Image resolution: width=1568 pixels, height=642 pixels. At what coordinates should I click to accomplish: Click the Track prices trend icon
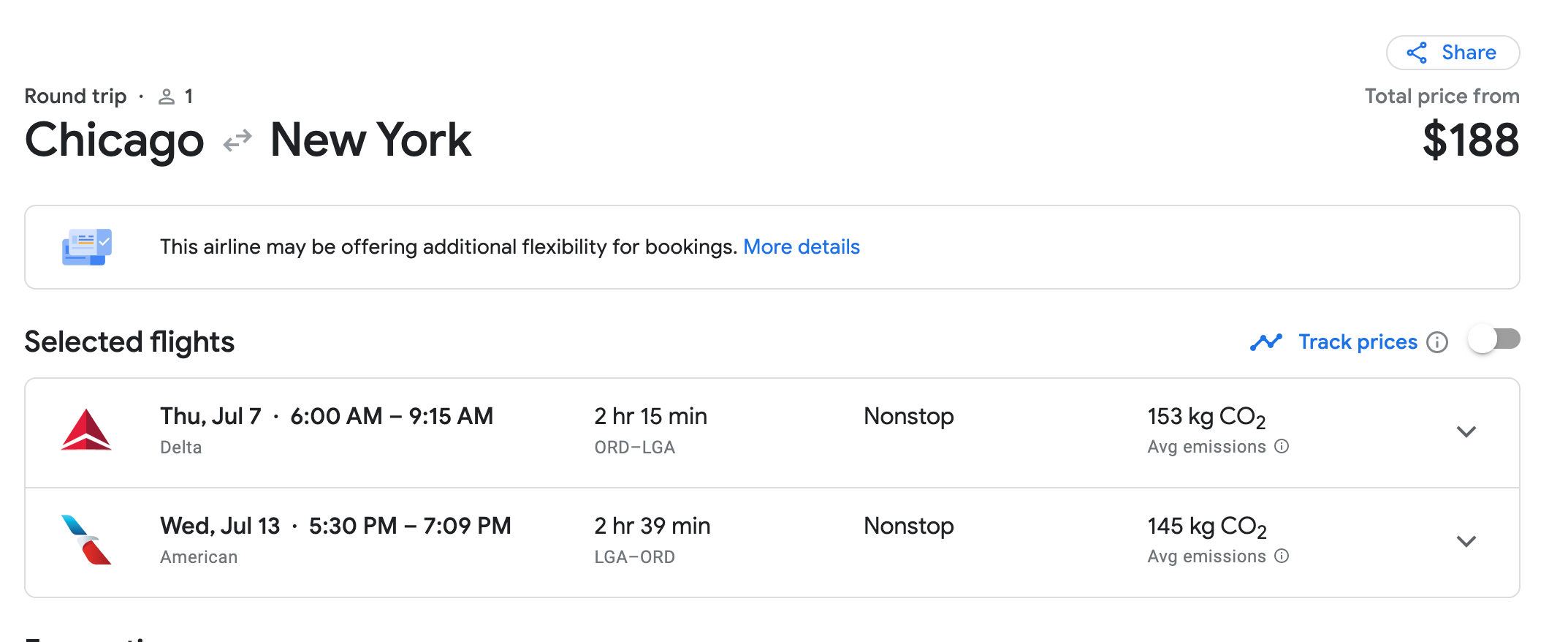(x=1266, y=342)
